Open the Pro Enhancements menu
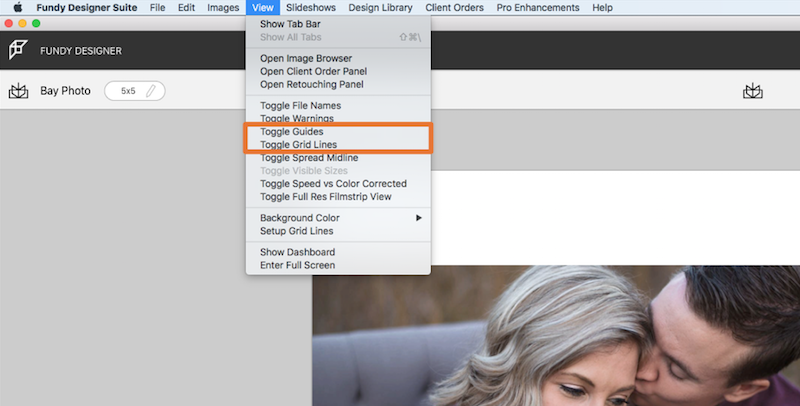Screen dimensions: 800x406 pos(538,8)
